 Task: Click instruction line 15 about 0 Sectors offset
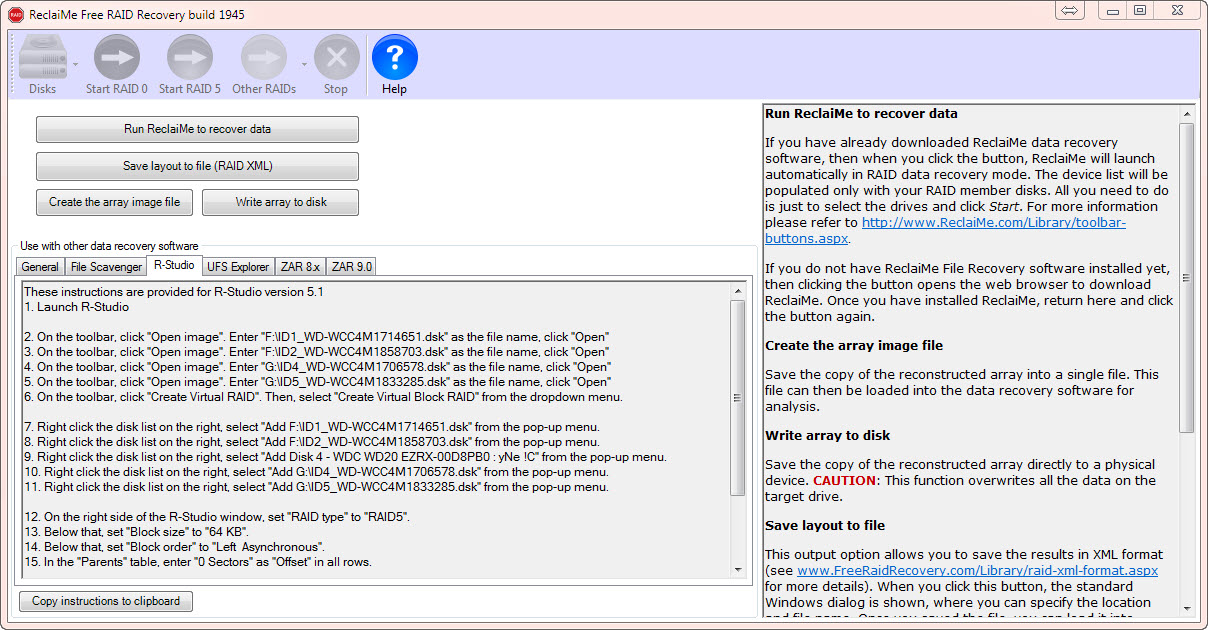pyautogui.click(x=198, y=562)
